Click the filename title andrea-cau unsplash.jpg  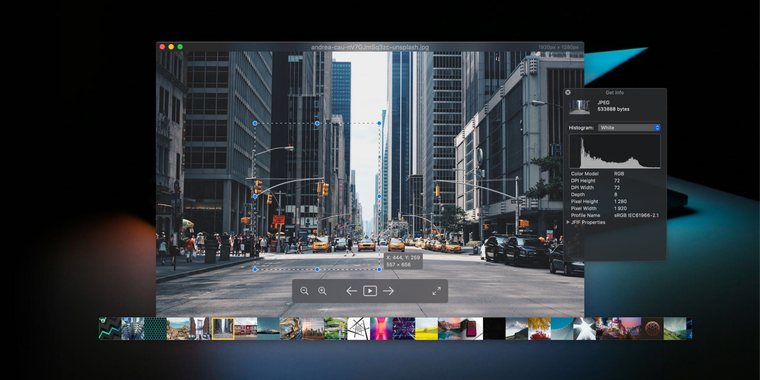pos(370,47)
